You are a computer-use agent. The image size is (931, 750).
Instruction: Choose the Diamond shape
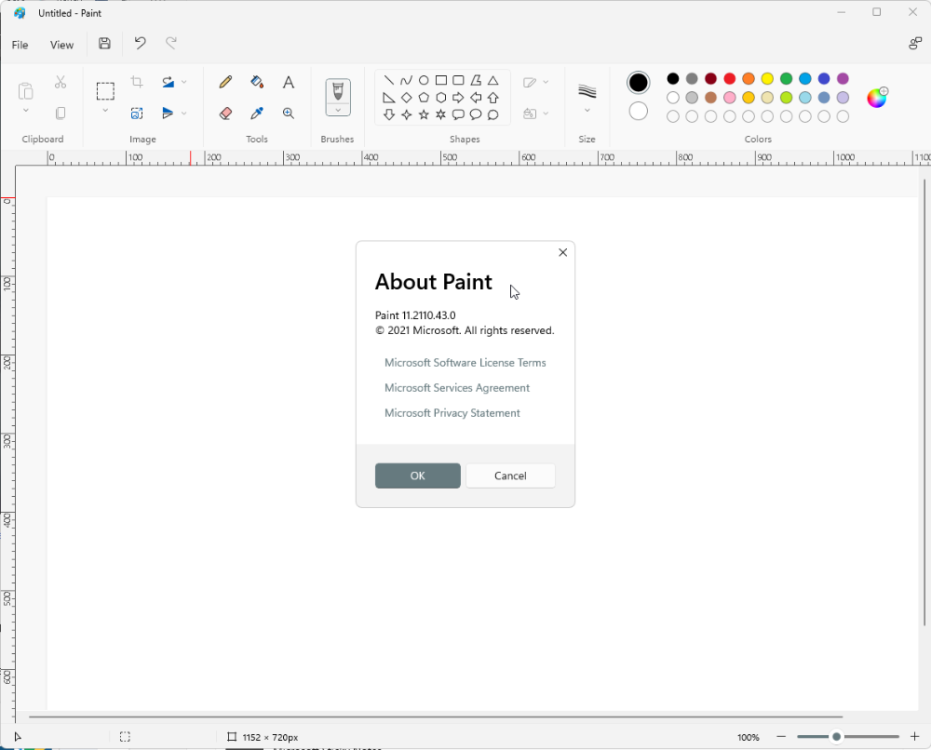pyautogui.click(x=406, y=97)
